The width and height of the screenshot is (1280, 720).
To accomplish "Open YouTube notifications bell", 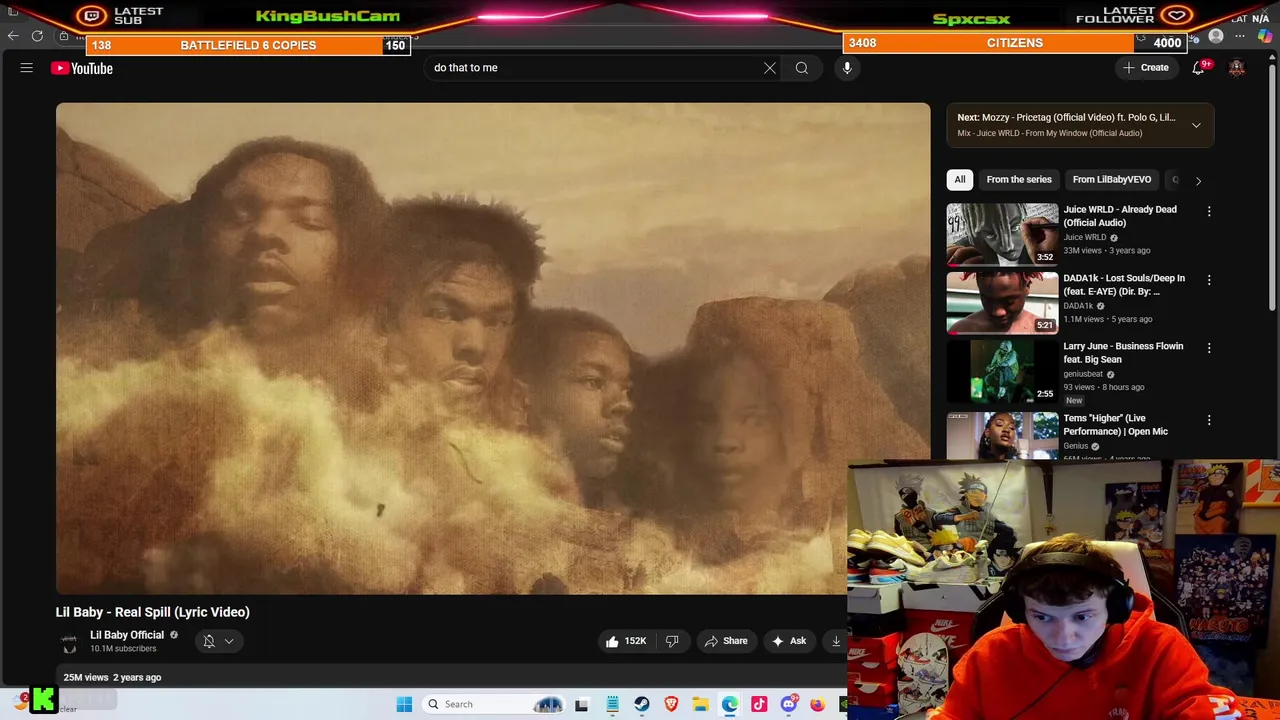I will click(1198, 68).
